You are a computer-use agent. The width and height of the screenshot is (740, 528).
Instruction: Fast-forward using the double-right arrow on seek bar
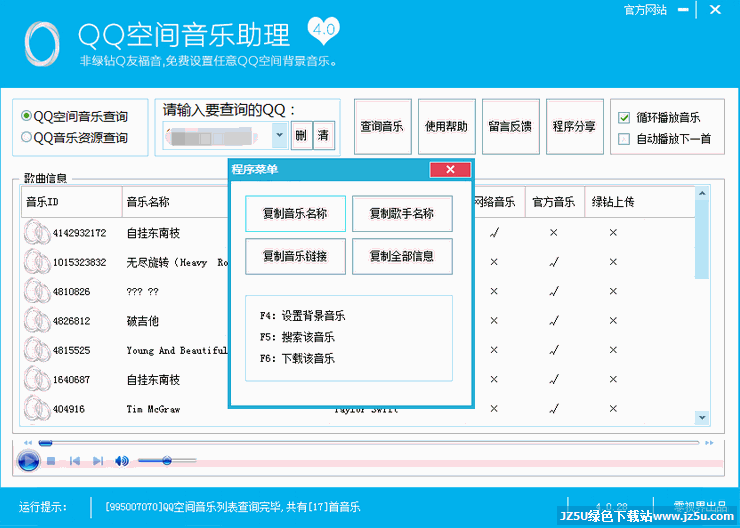[709, 443]
